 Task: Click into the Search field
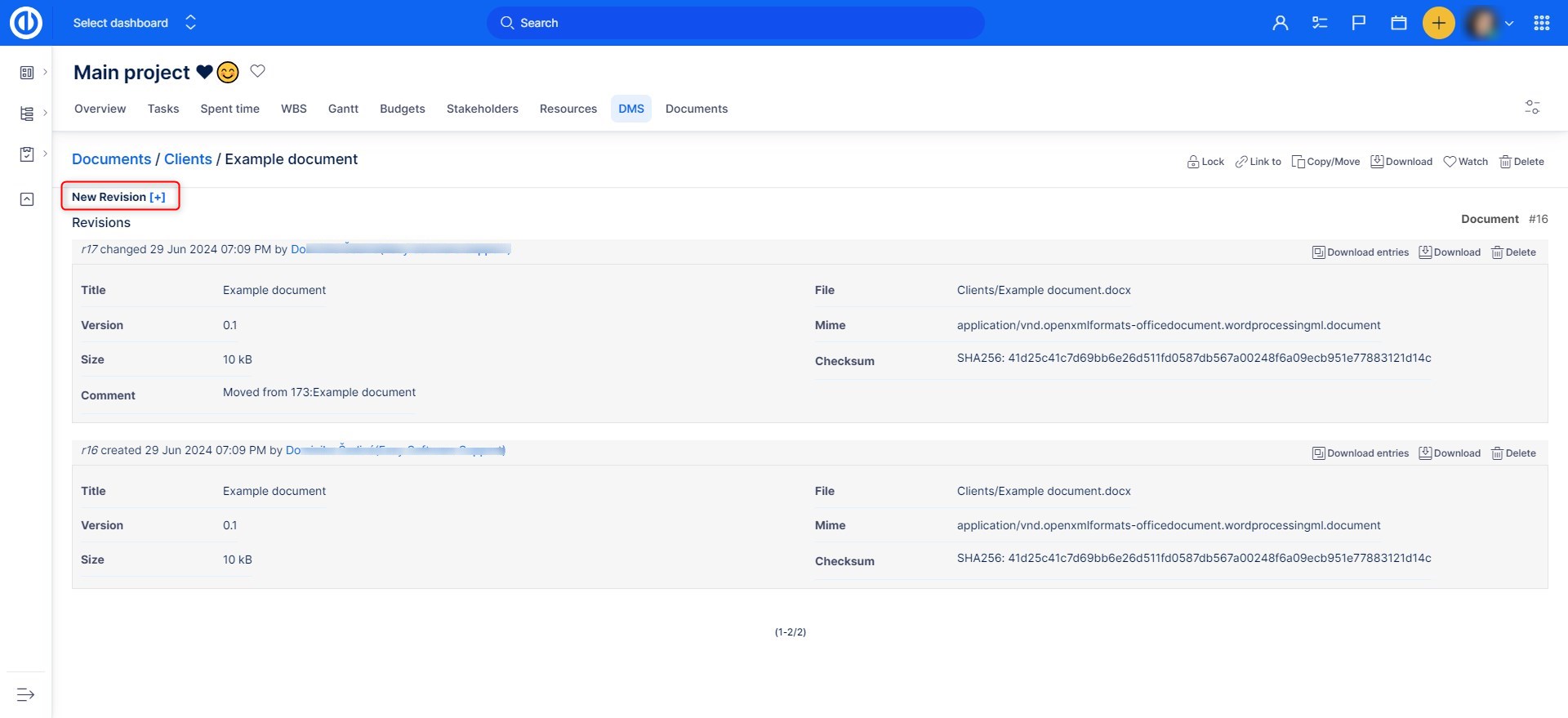point(735,23)
